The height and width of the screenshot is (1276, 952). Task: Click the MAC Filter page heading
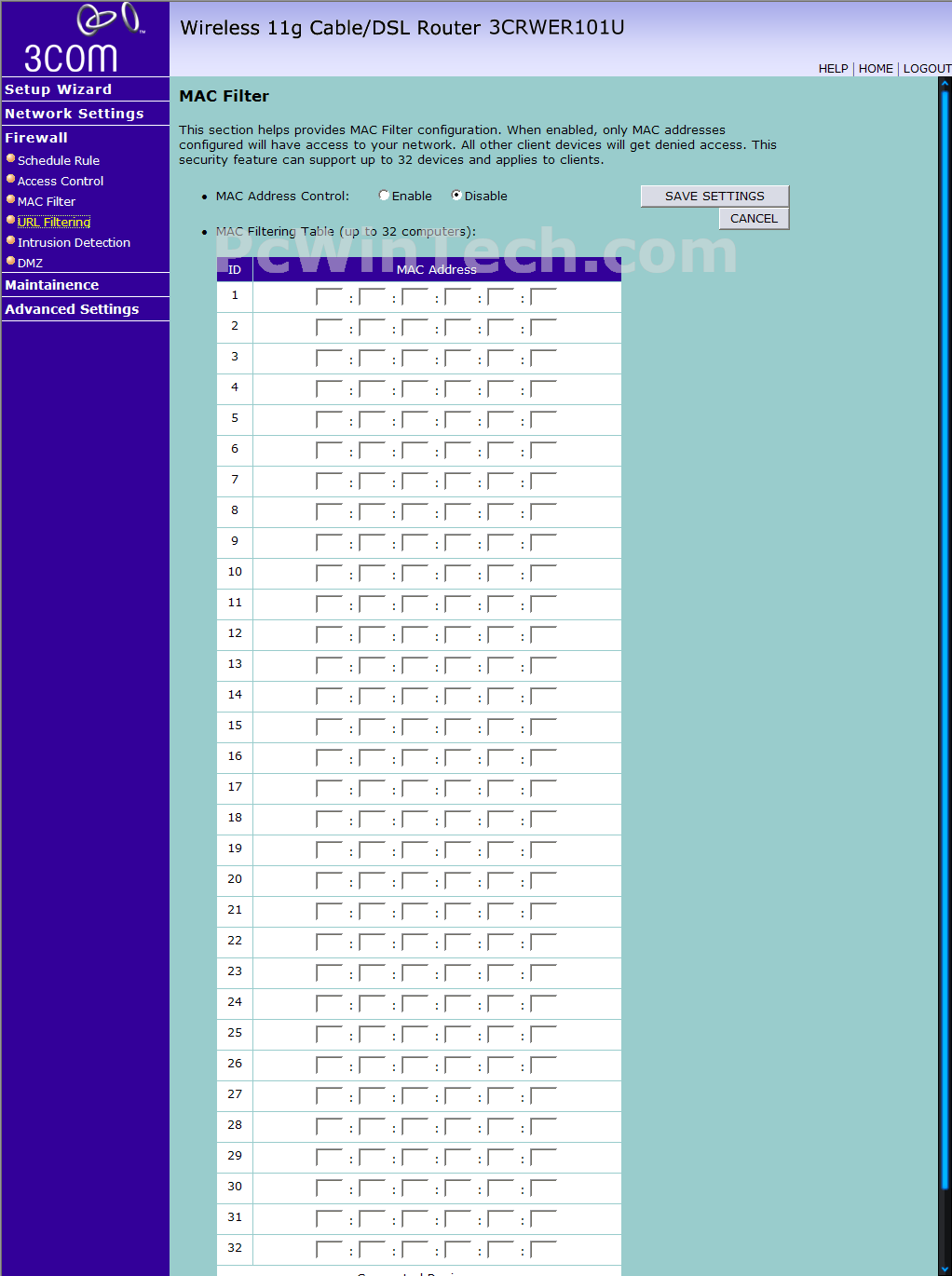[x=224, y=96]
